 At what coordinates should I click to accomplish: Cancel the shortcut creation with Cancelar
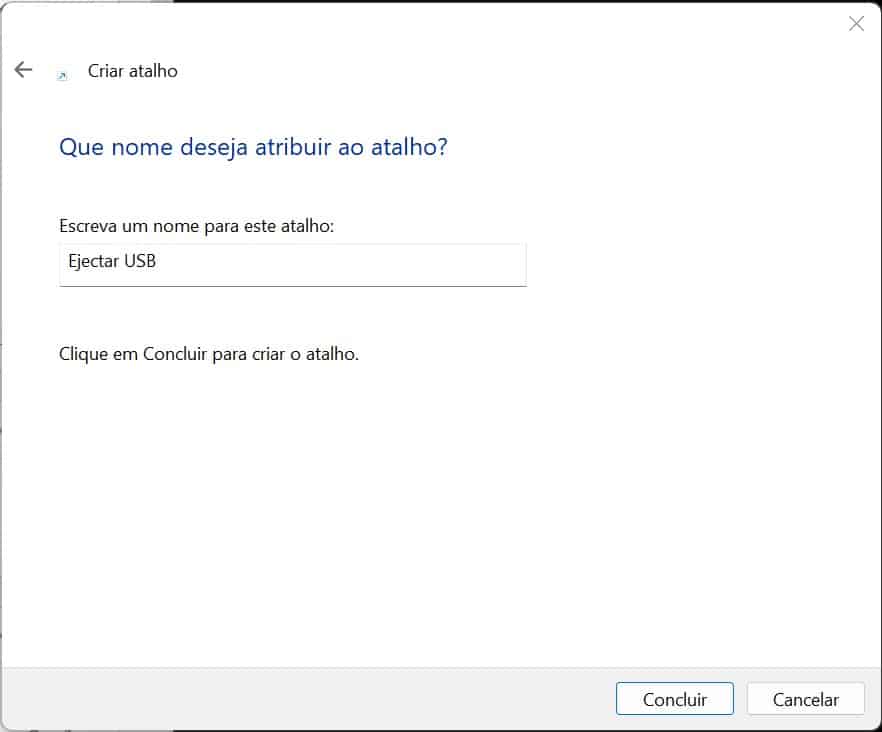tap(805, 699)
